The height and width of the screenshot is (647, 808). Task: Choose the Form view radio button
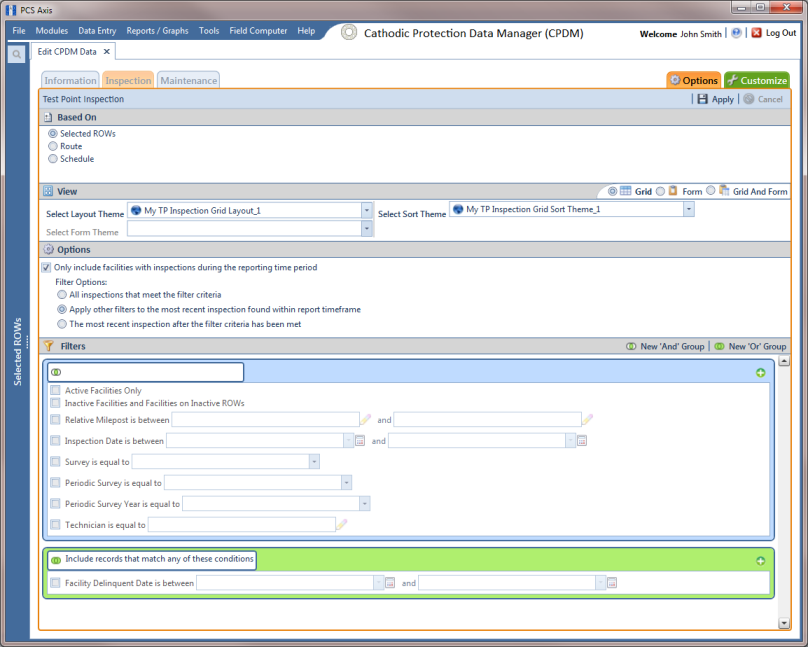660,191
